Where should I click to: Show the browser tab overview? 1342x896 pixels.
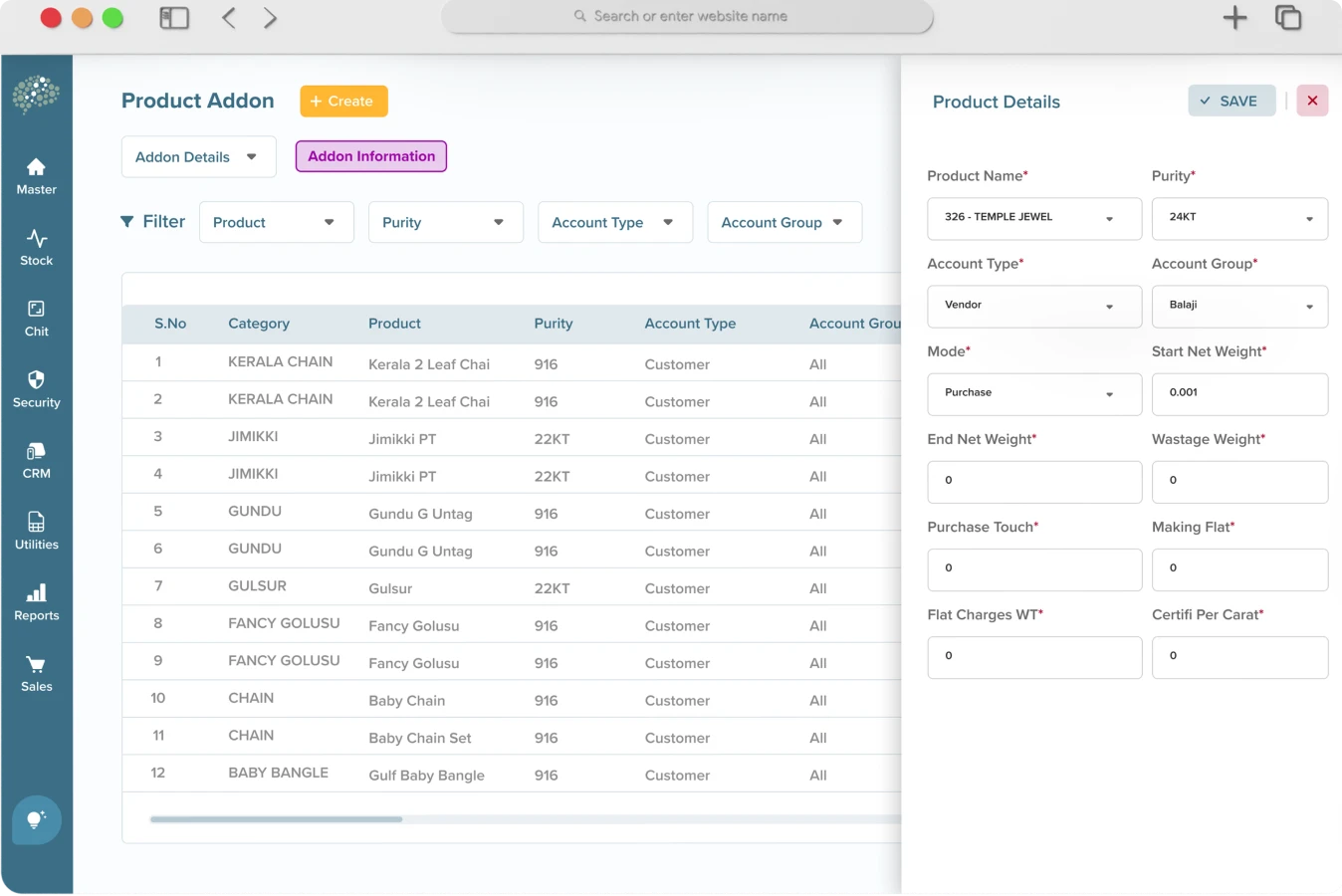(x=1288, y=17)
